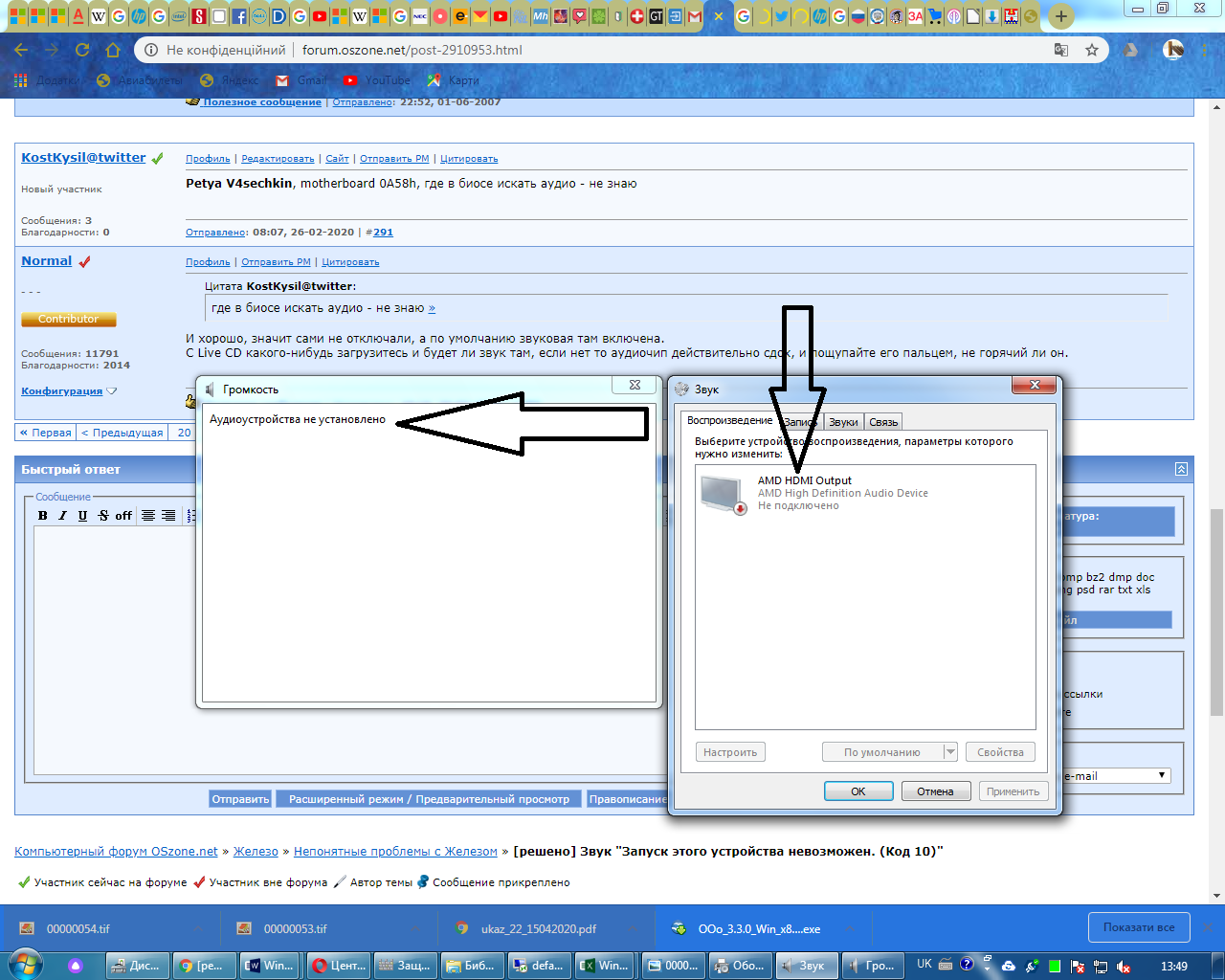Viewport: 1225px width, 980px height.
Task: Apply italic formatting in the reply editor
Action: point(62,515)
